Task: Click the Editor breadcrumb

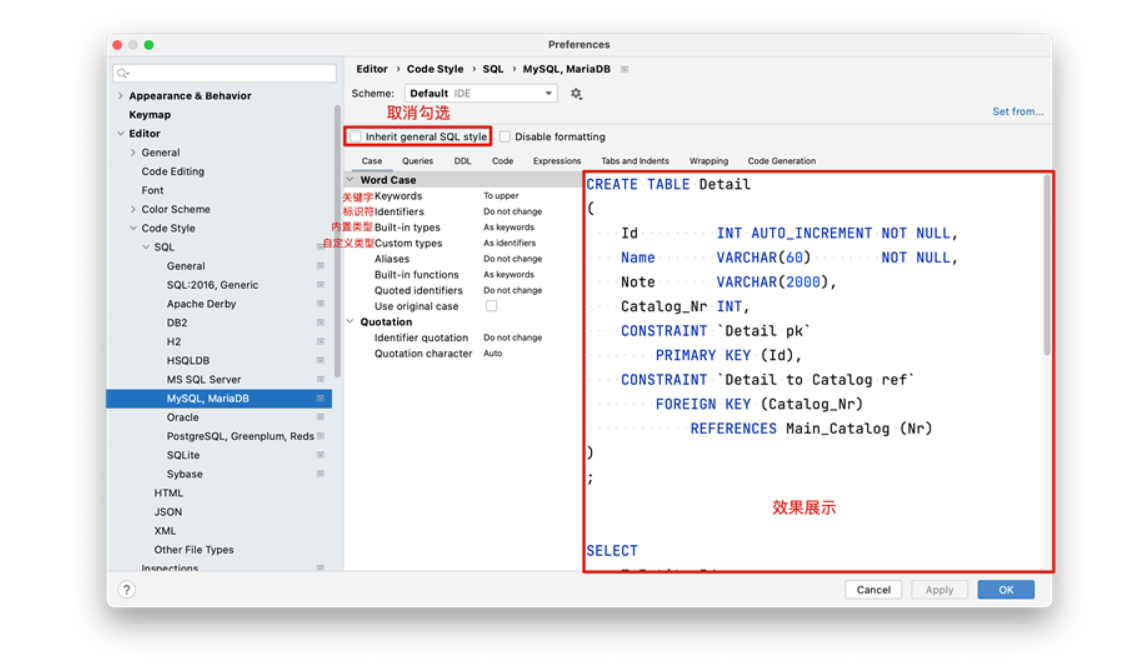Action: click(372, 69)
